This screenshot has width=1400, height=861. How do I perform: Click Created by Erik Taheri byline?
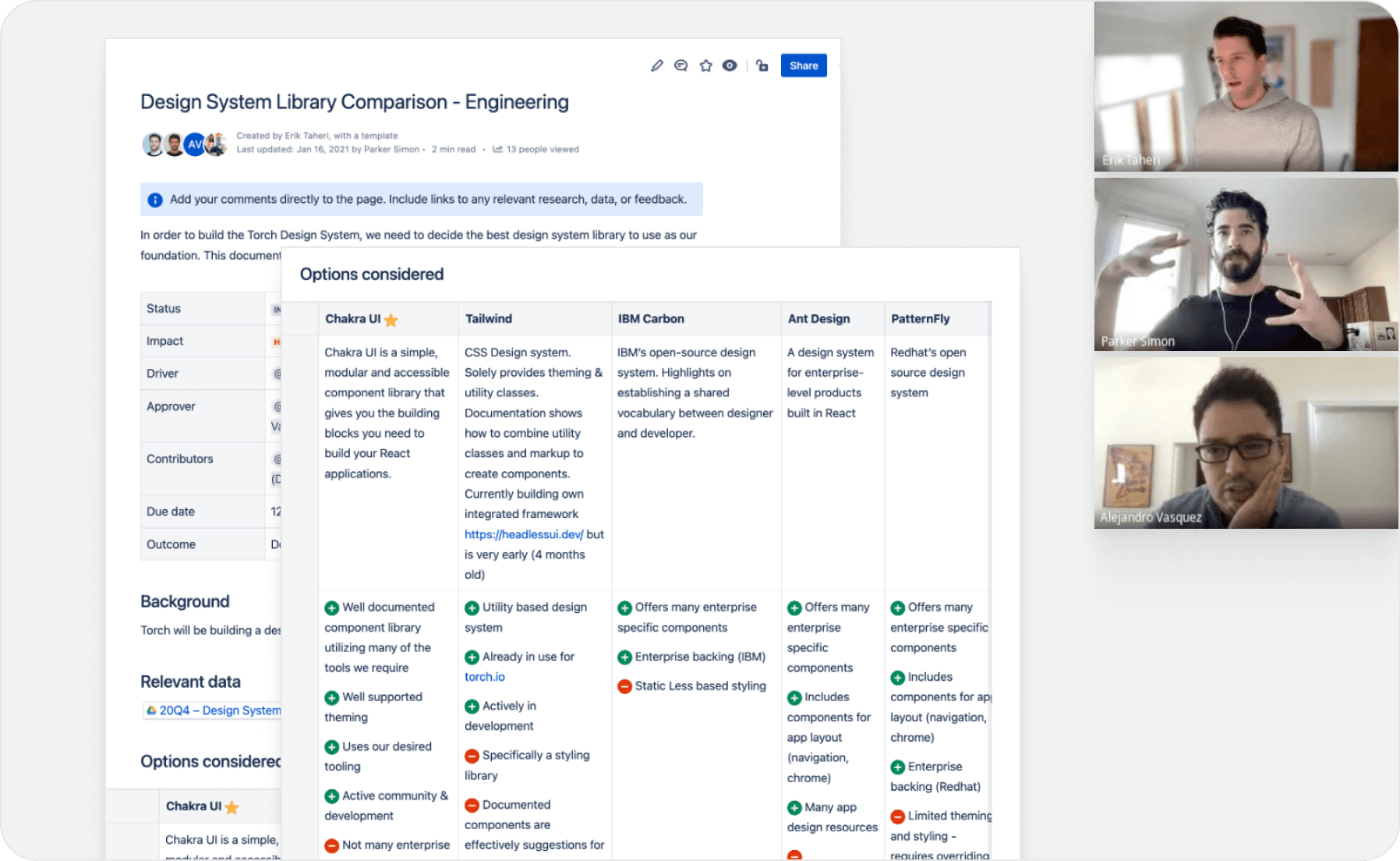tap(317, 136)
